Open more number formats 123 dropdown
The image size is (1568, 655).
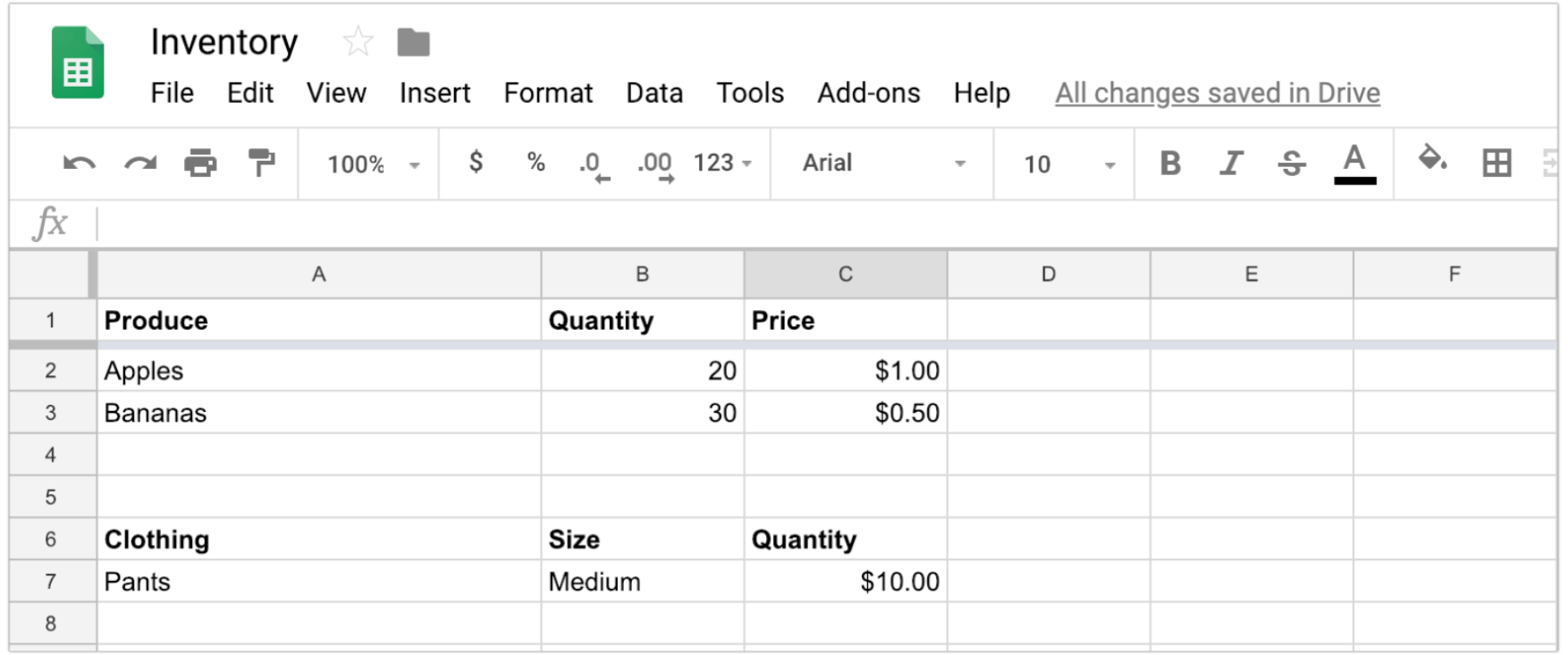click(x=722, y=163)
